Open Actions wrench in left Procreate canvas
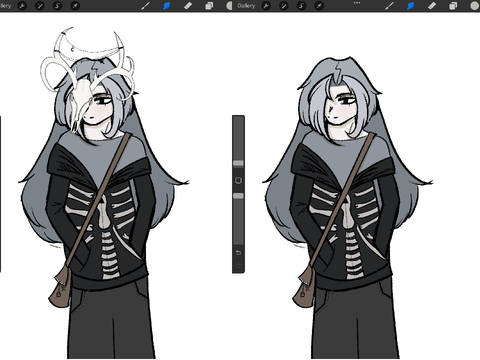Screen dimensions: 480x360 [x=22, y=6]
